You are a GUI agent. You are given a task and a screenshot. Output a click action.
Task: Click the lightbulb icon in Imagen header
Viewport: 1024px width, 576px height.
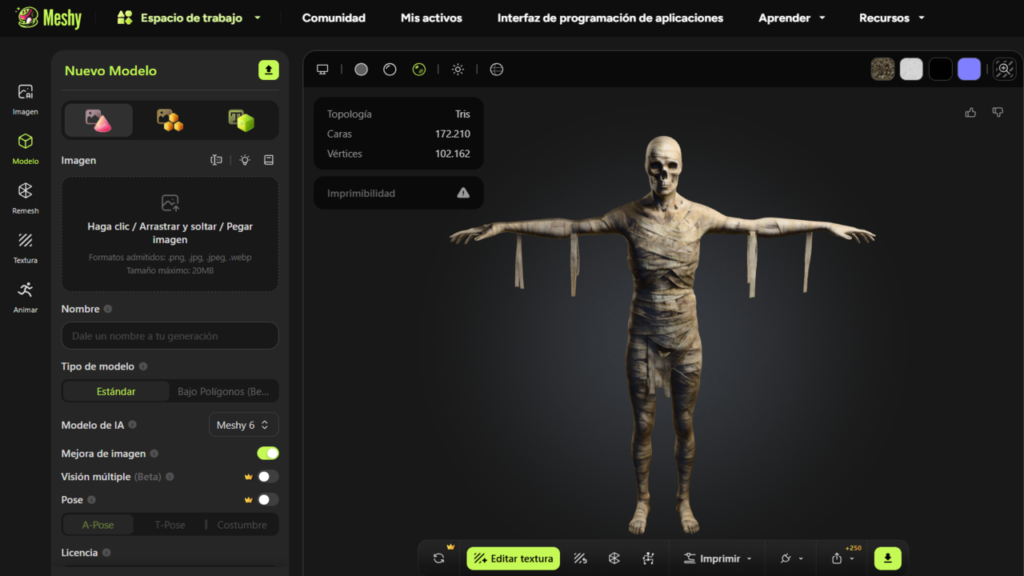point(245,160)
